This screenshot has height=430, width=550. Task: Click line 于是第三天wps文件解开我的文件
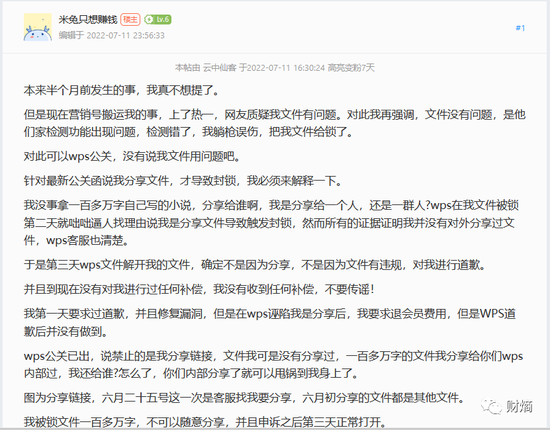pos(255,265)
